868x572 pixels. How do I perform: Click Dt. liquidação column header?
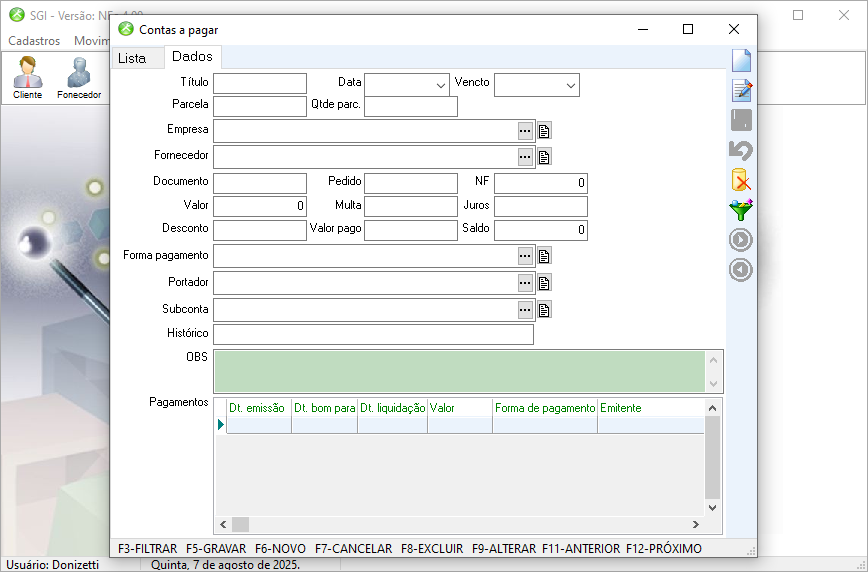(392, 408)
